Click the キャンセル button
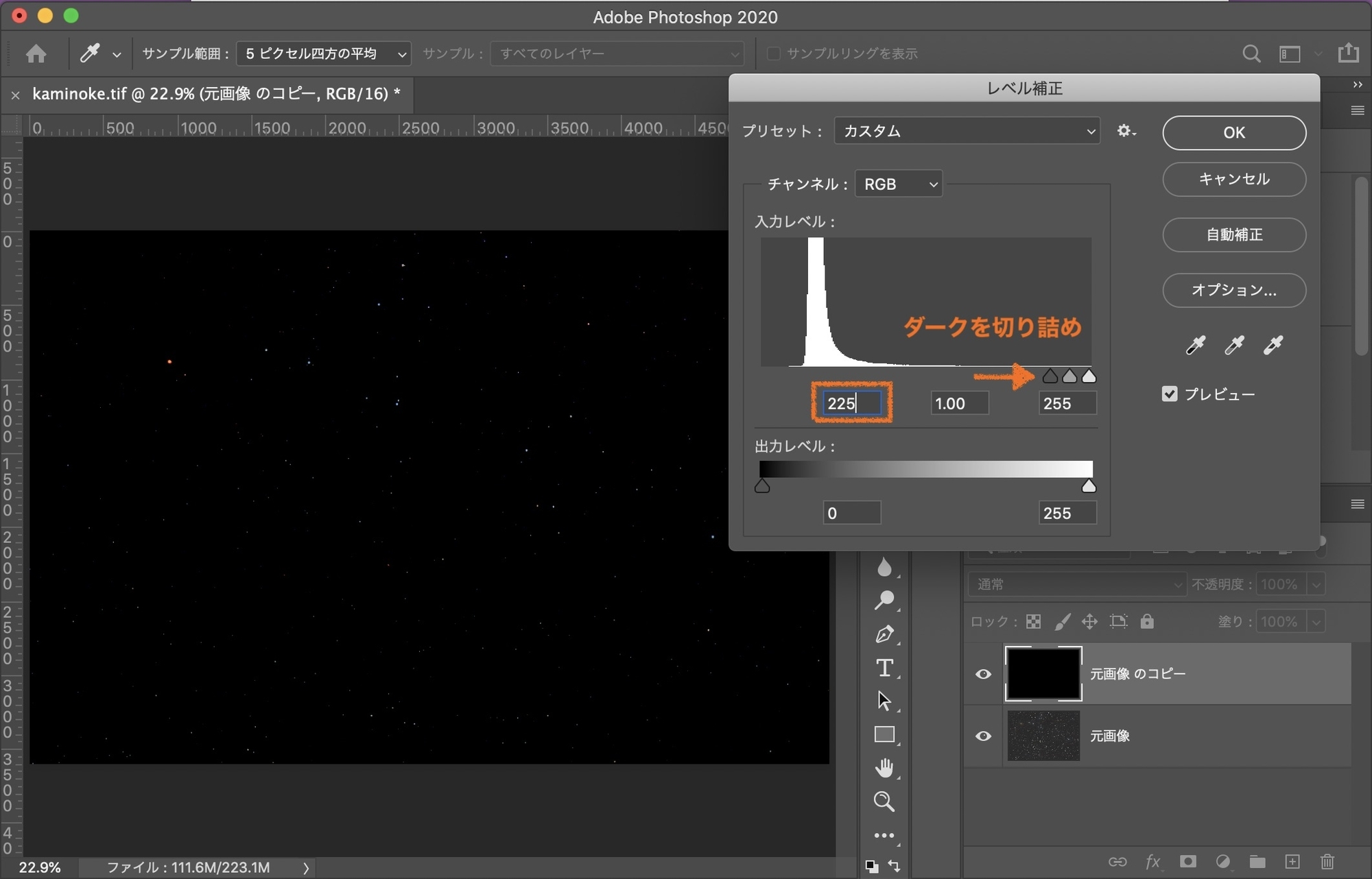This screenshot has height=879, width=1372. click(1234, 179)
